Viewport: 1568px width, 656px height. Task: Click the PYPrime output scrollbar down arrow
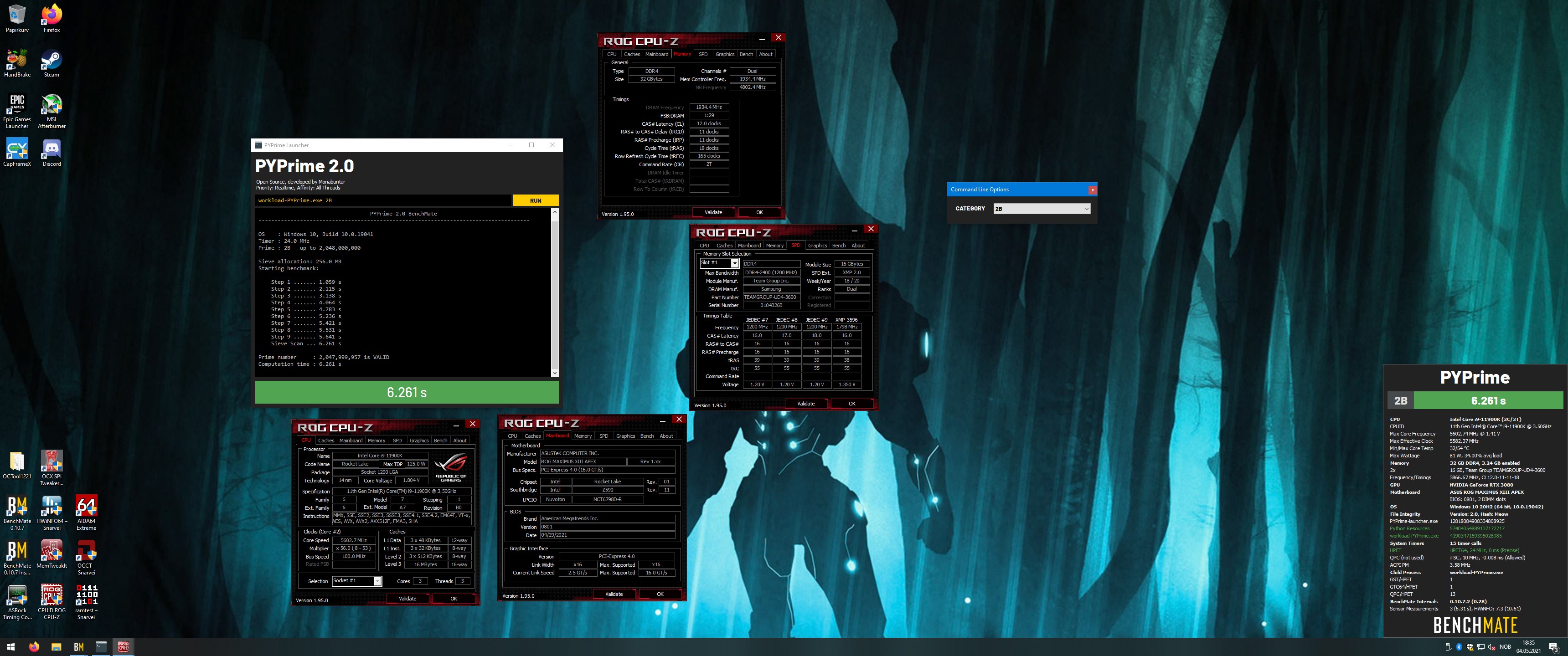click(555, 373)
